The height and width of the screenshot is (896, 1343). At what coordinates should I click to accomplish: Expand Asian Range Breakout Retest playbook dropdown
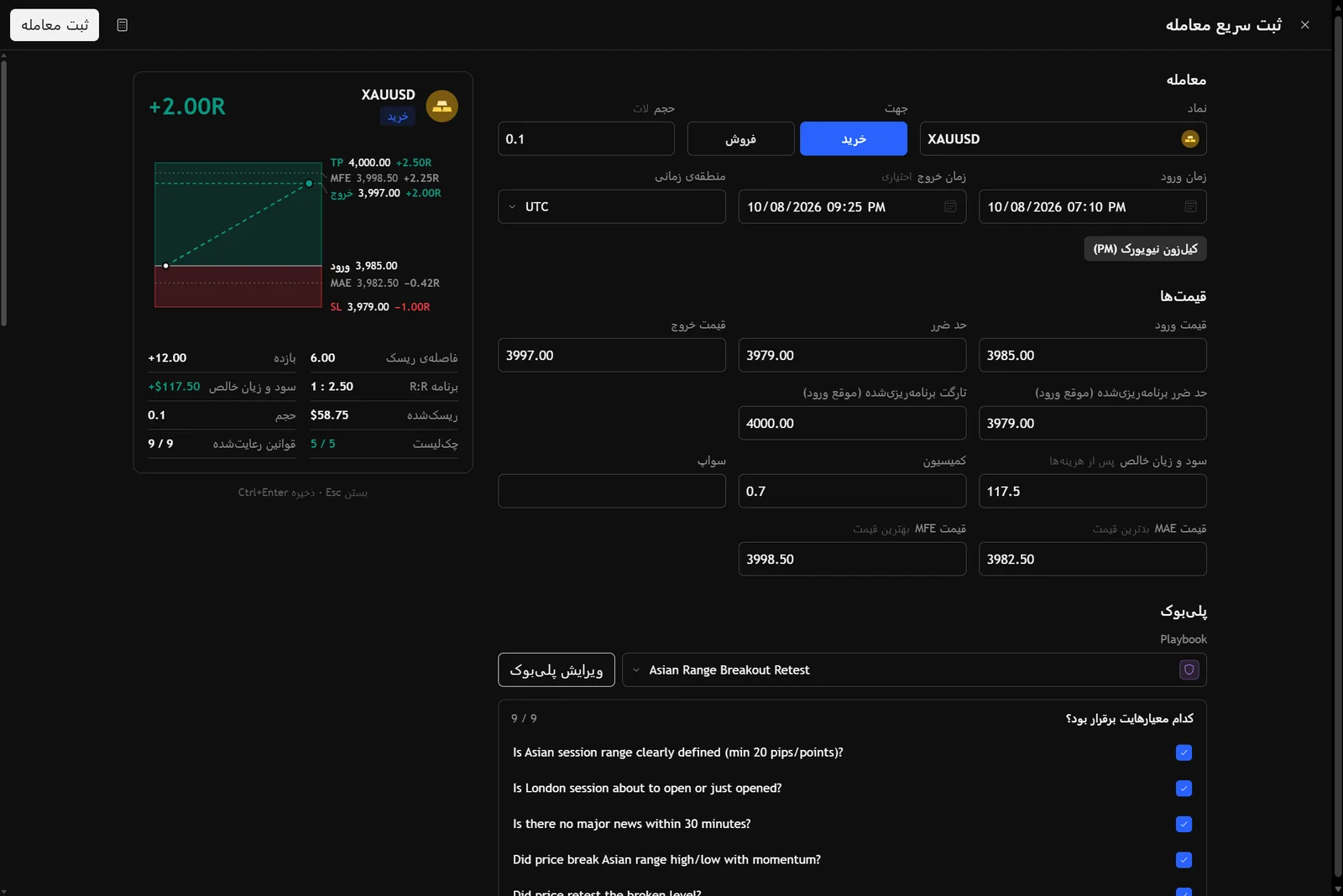pyautogui.click(x=914, y=669)
